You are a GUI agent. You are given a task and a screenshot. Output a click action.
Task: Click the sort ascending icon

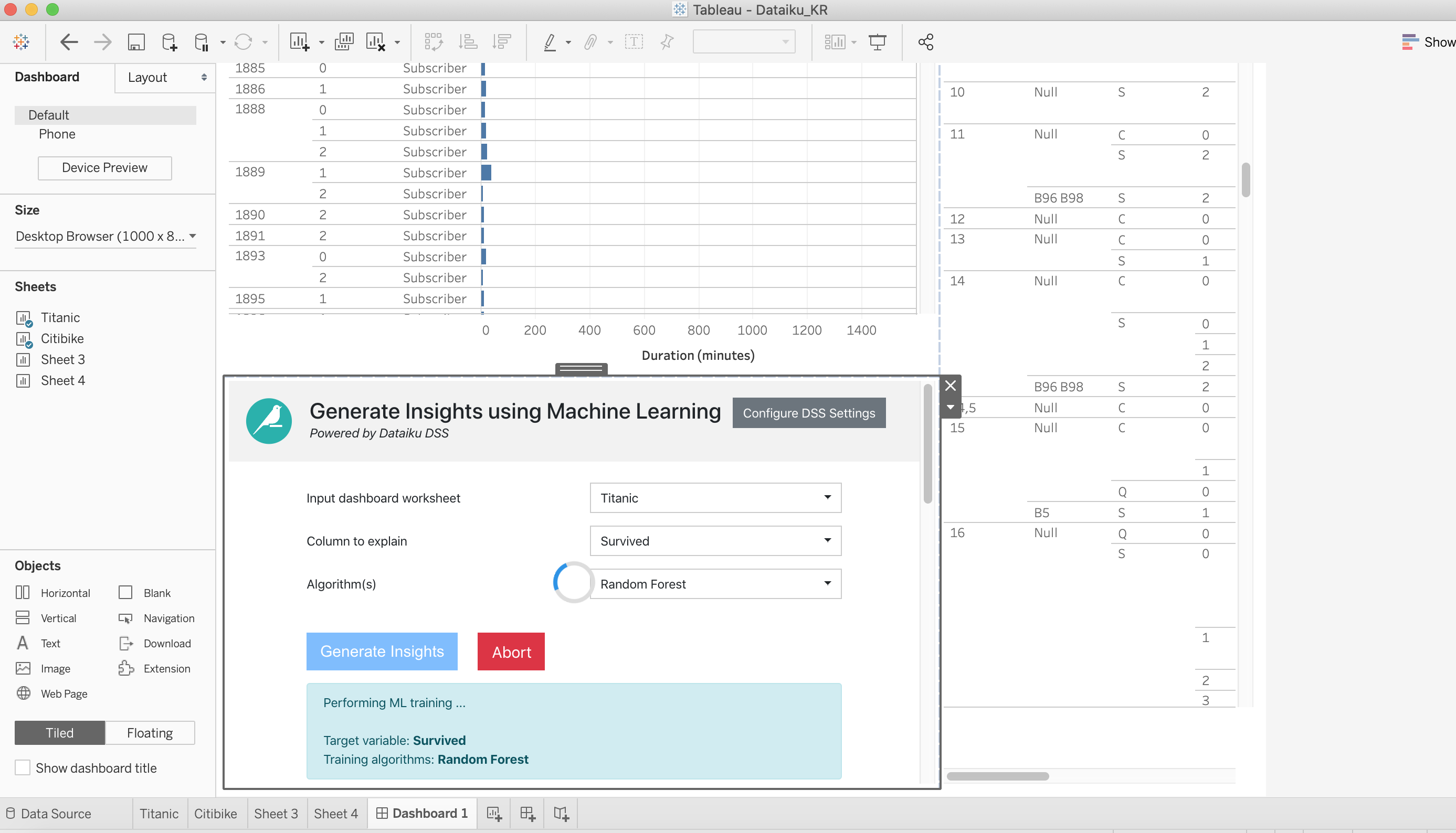(x=468, y=42)
